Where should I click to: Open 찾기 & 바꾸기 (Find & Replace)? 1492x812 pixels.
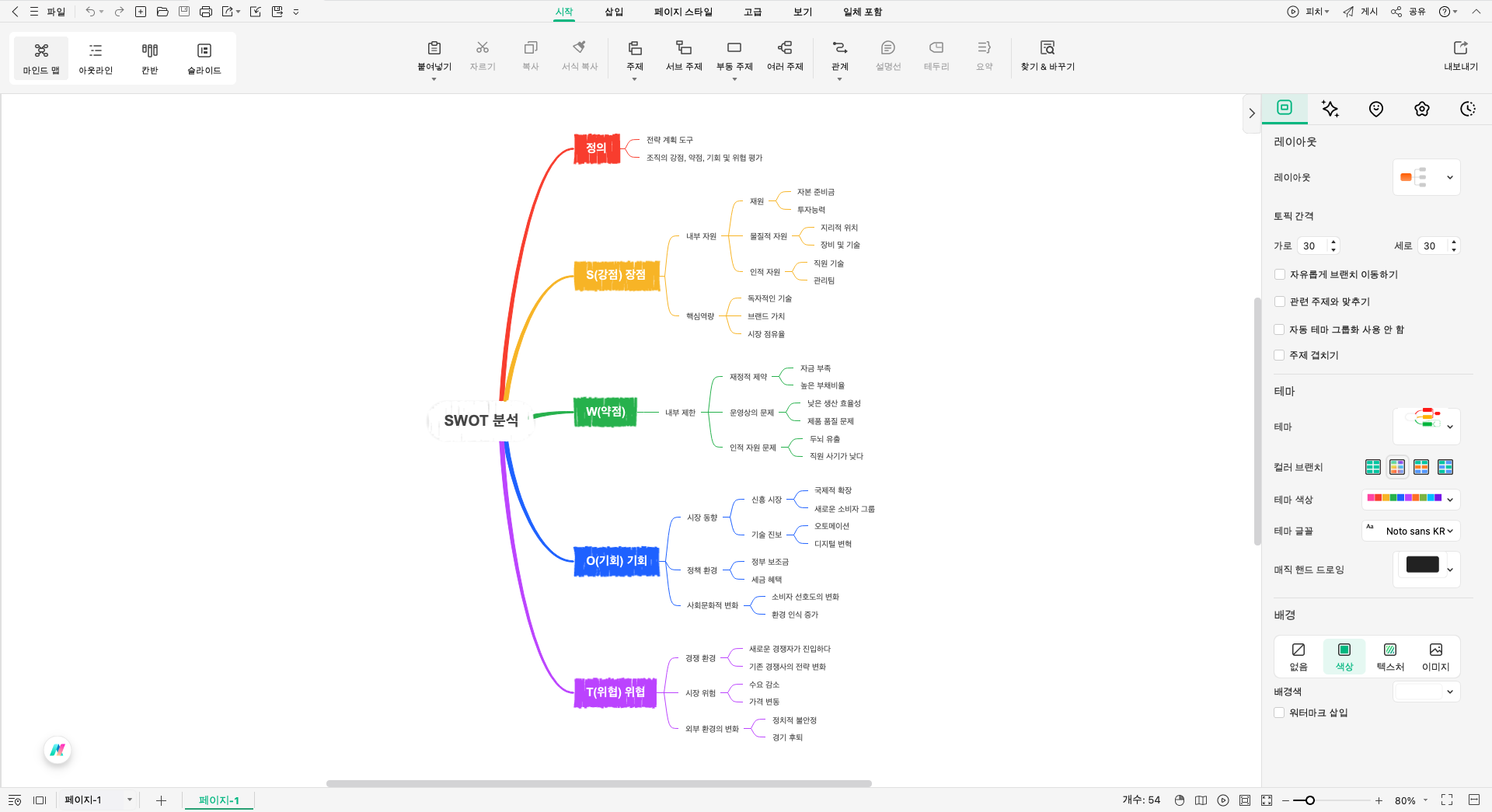pos(1048,57)
